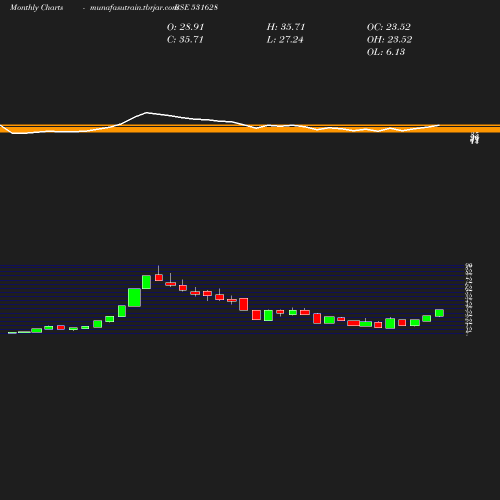This screenshot has width=500, height=500.
Task: Click the "Monthly Charts" title text
Action: tap(36, 7)
